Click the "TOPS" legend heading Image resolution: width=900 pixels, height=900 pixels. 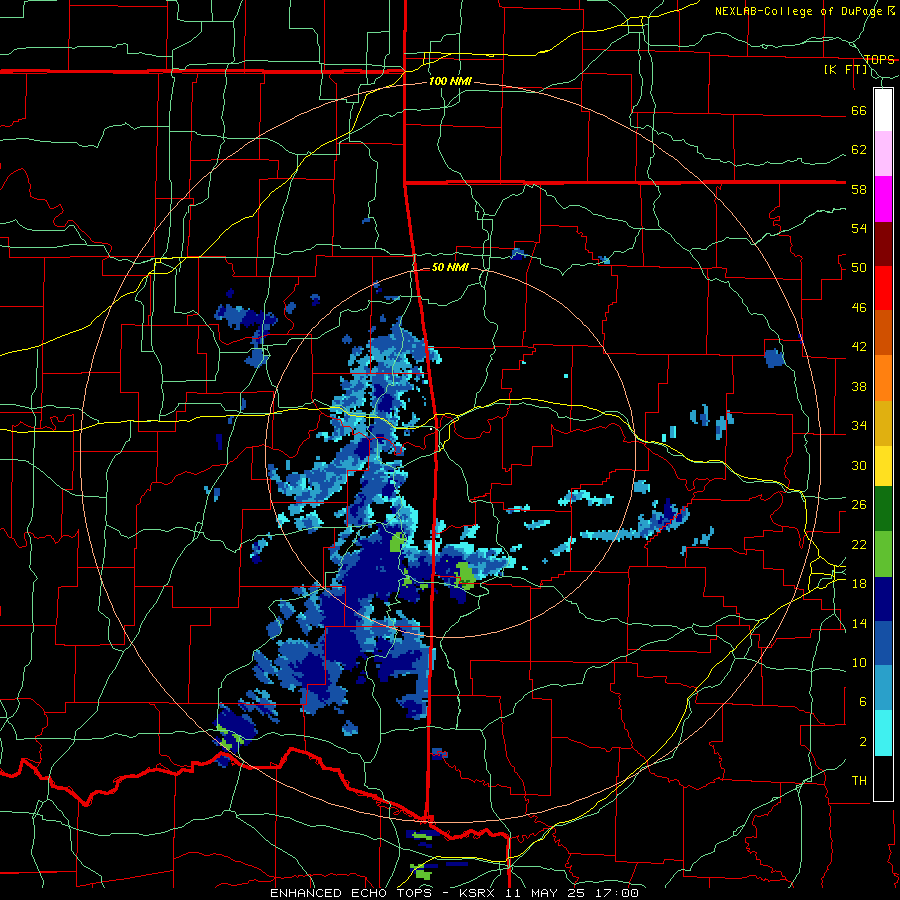879,59
